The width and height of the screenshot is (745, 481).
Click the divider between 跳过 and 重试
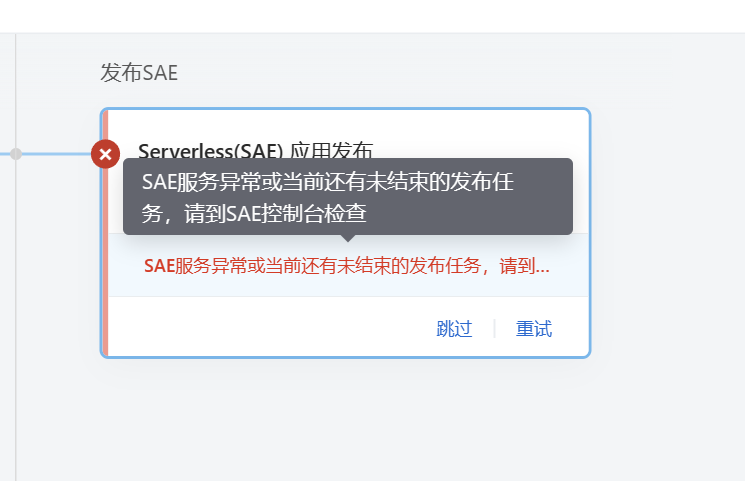pyautogui.click(x=494, y=328)
